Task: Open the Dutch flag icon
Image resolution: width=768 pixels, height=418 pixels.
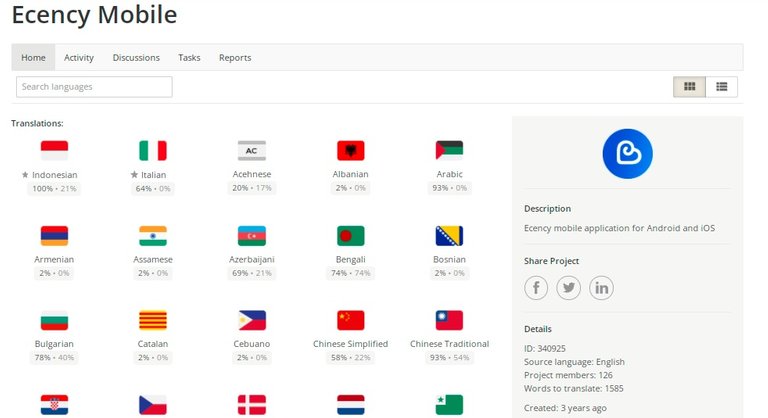Action: (x=351, y=405)
